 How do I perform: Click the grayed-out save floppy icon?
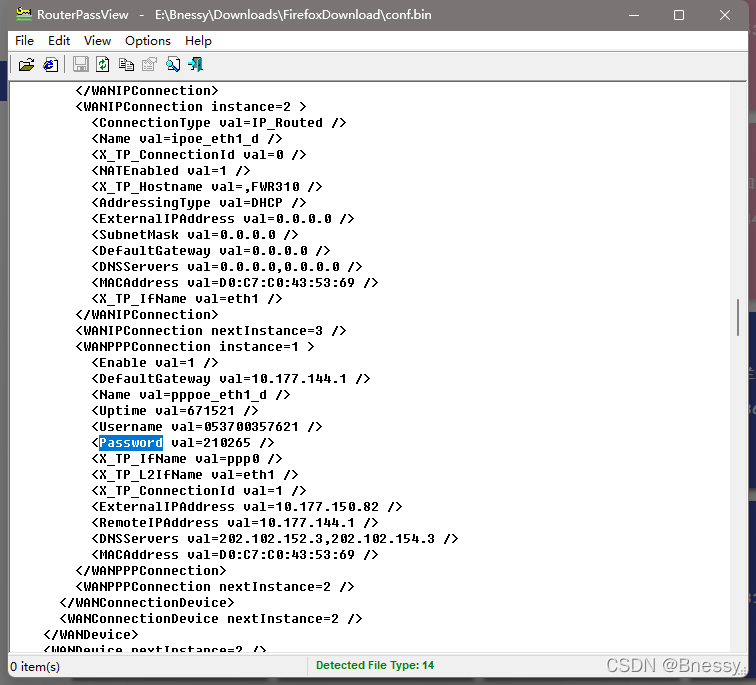81,64
